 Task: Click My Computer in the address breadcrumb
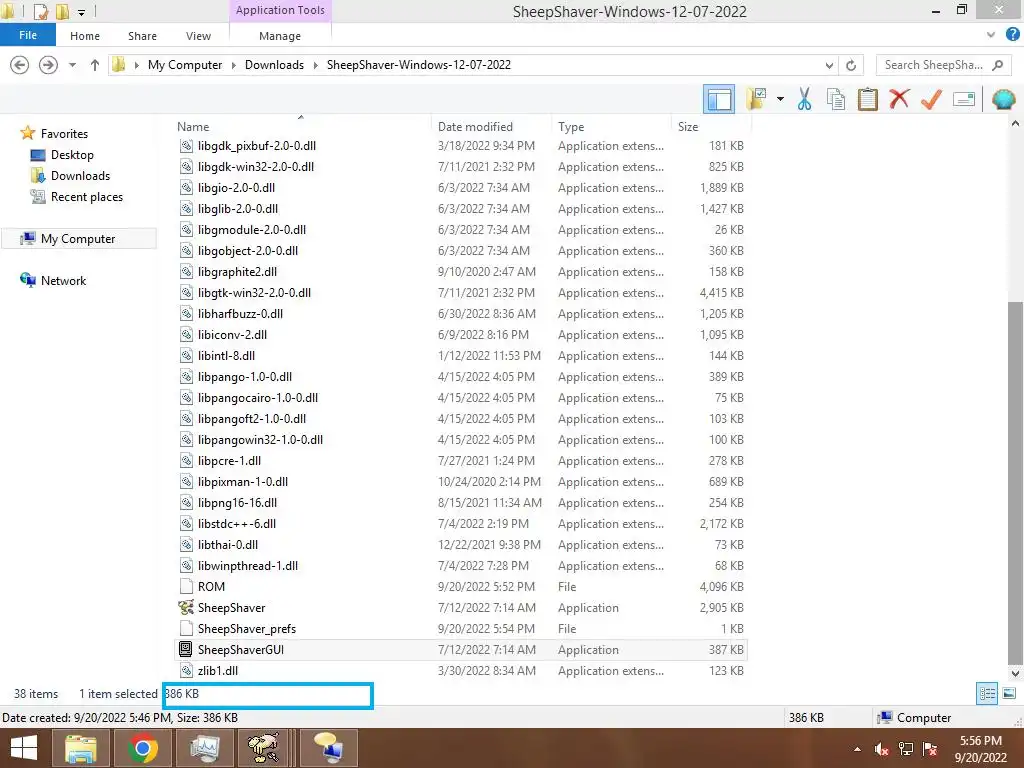click(185, 65)
